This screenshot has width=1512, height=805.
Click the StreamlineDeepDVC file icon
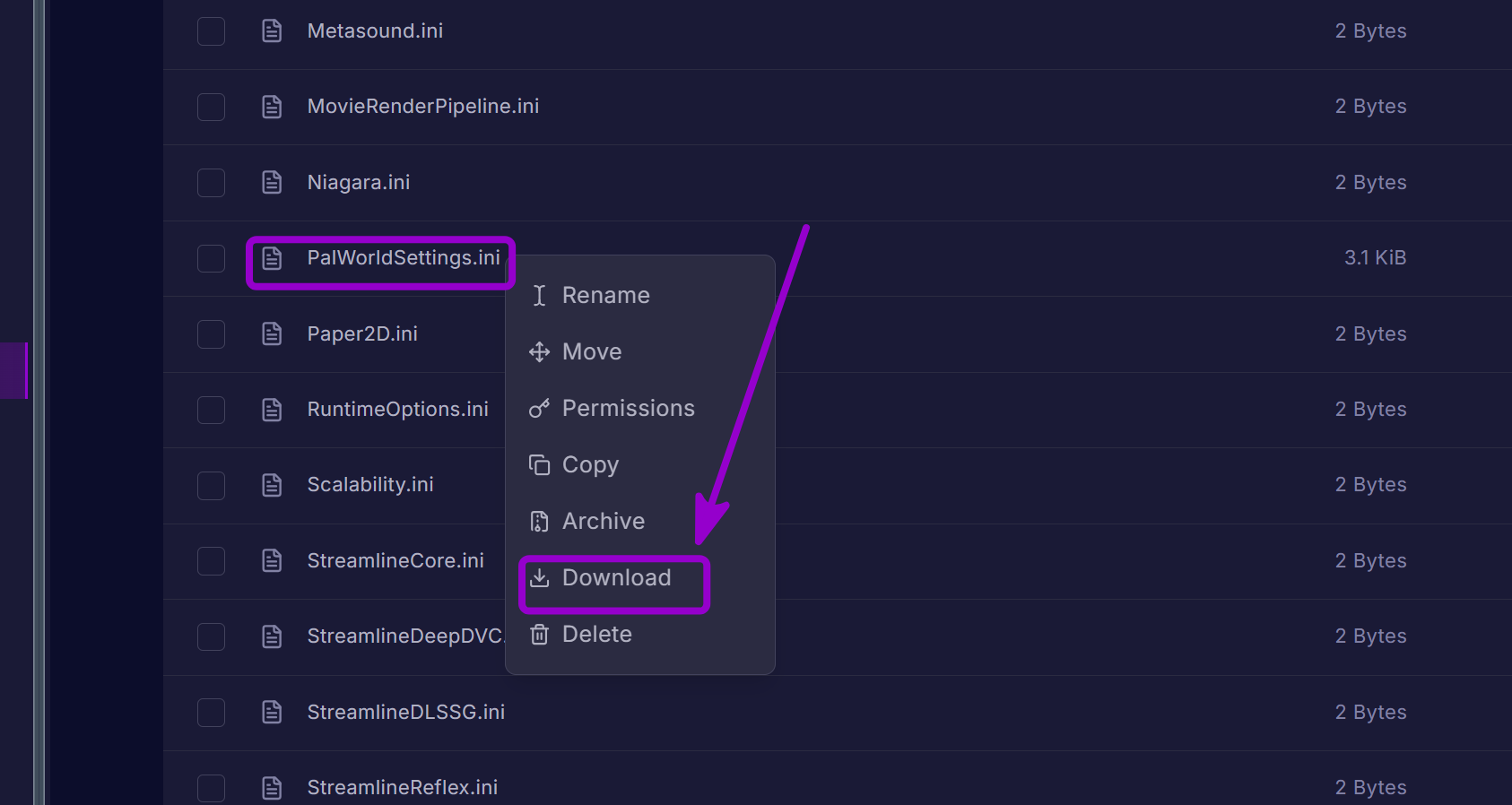[272, 636]
